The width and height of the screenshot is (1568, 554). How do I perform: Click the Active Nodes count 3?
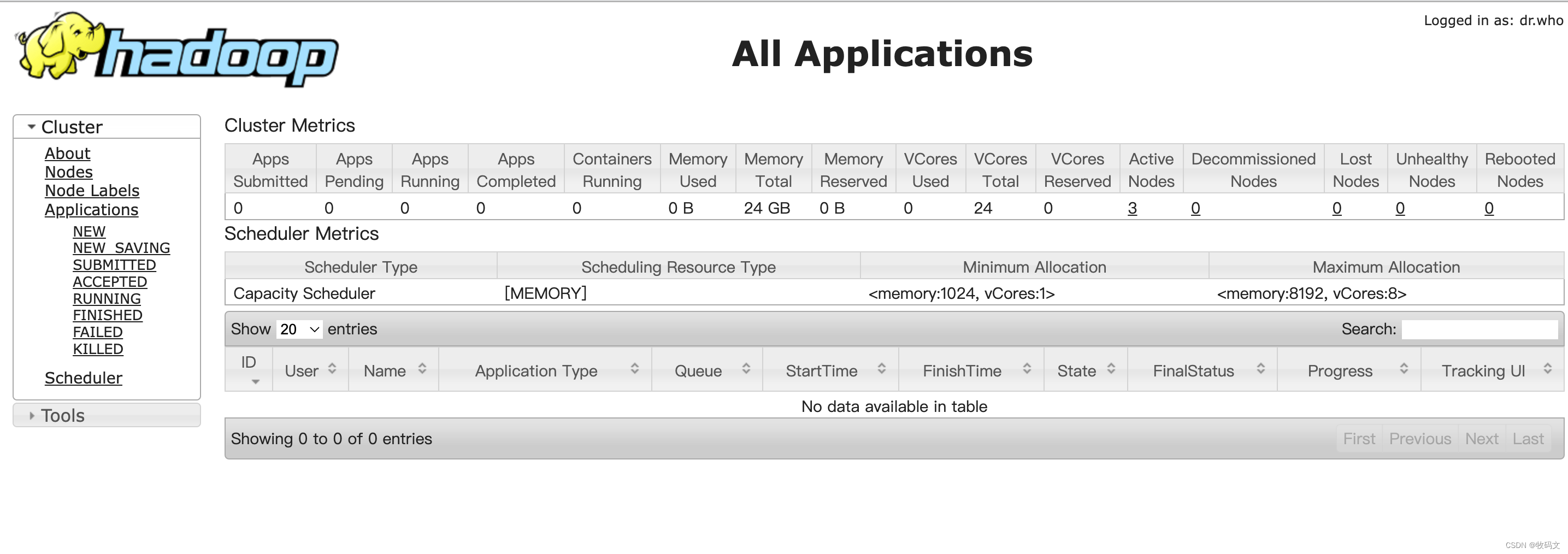click(1132, 208)
